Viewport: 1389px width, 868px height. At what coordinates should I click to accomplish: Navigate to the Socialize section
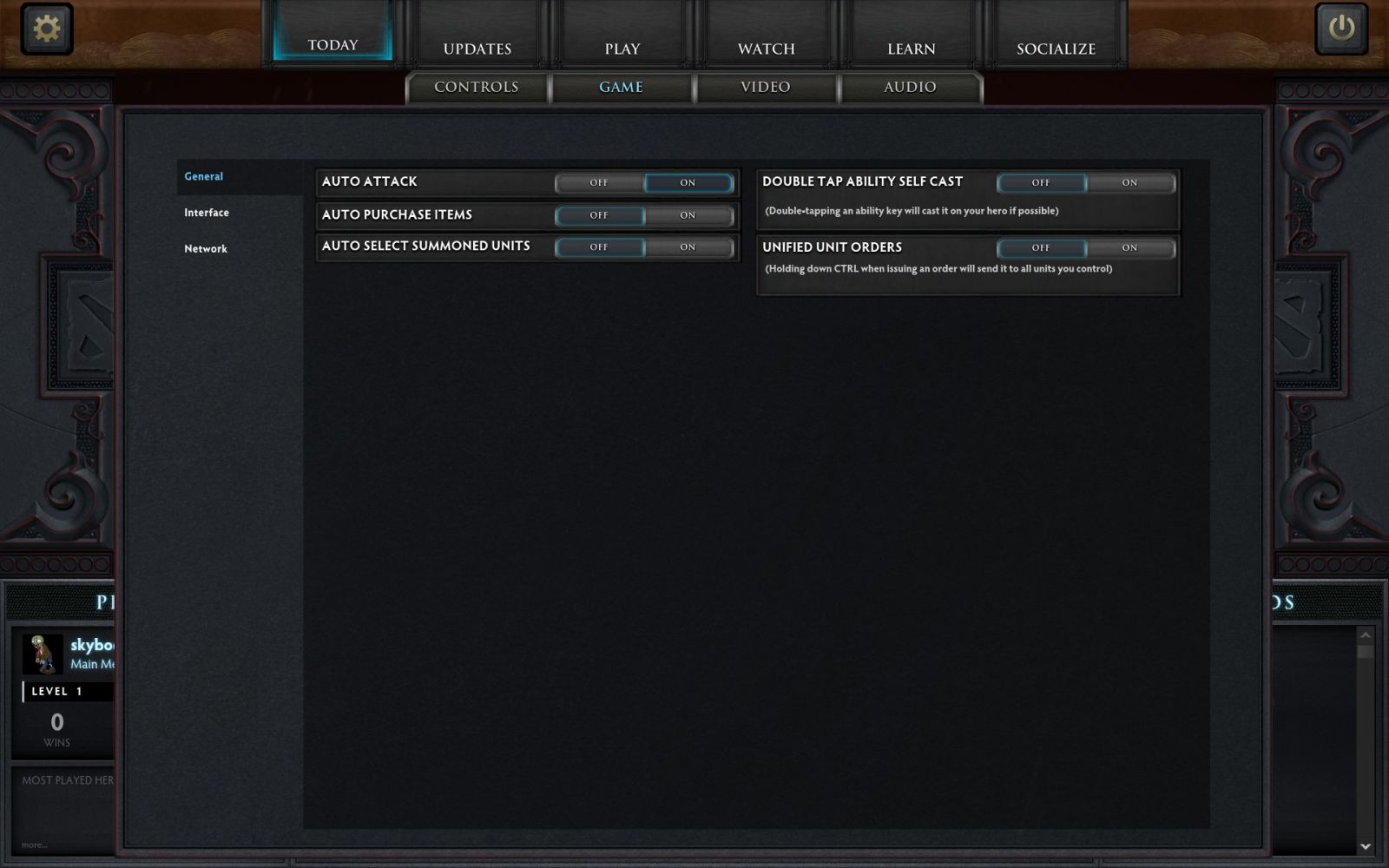pyautogui.click(x=1056, y=49)
